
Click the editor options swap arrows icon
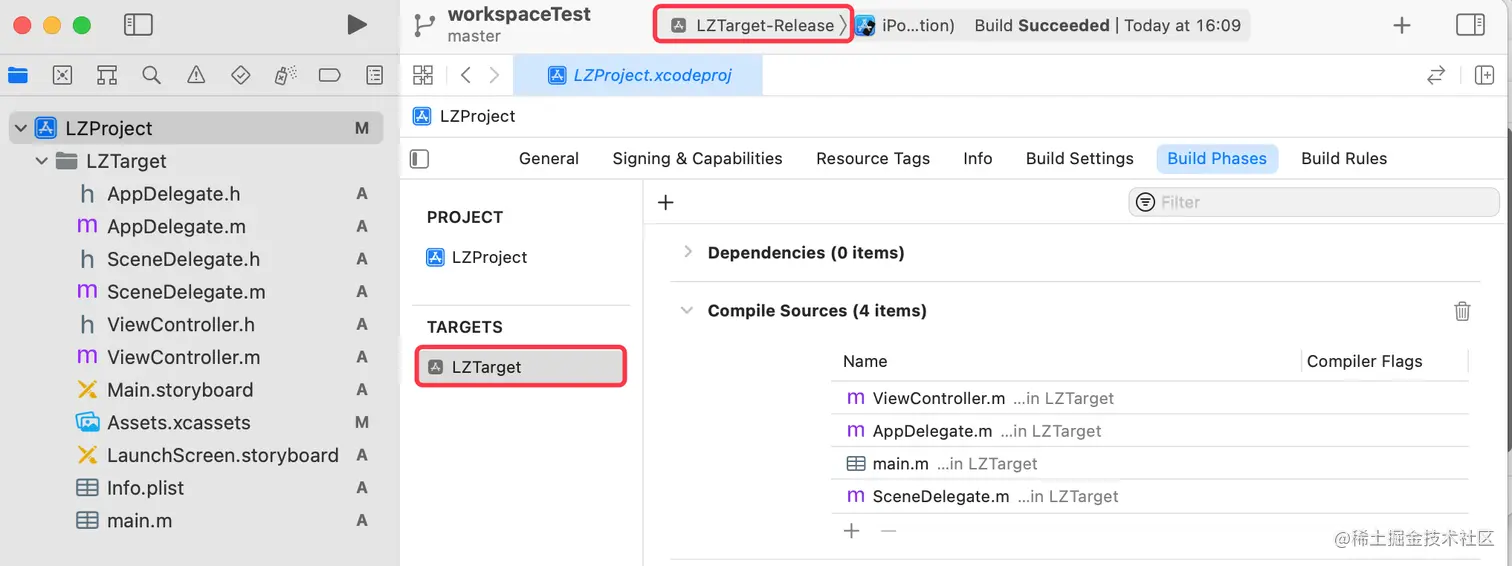[x=1436, y=75]
